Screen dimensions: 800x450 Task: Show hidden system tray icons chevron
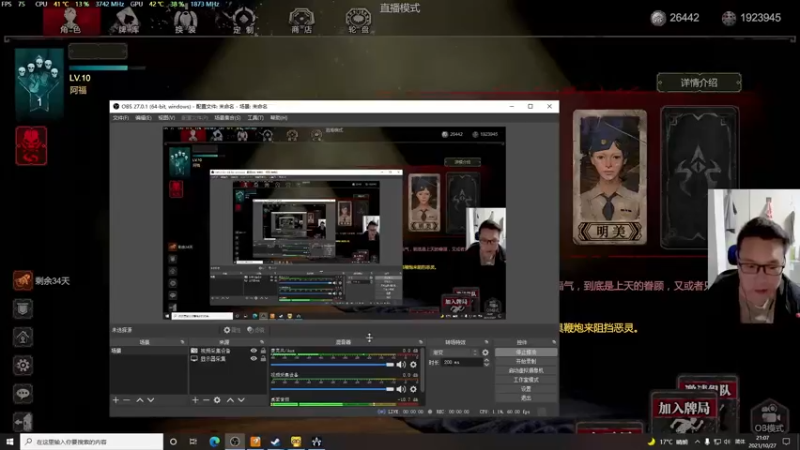(x=697, y=442)
